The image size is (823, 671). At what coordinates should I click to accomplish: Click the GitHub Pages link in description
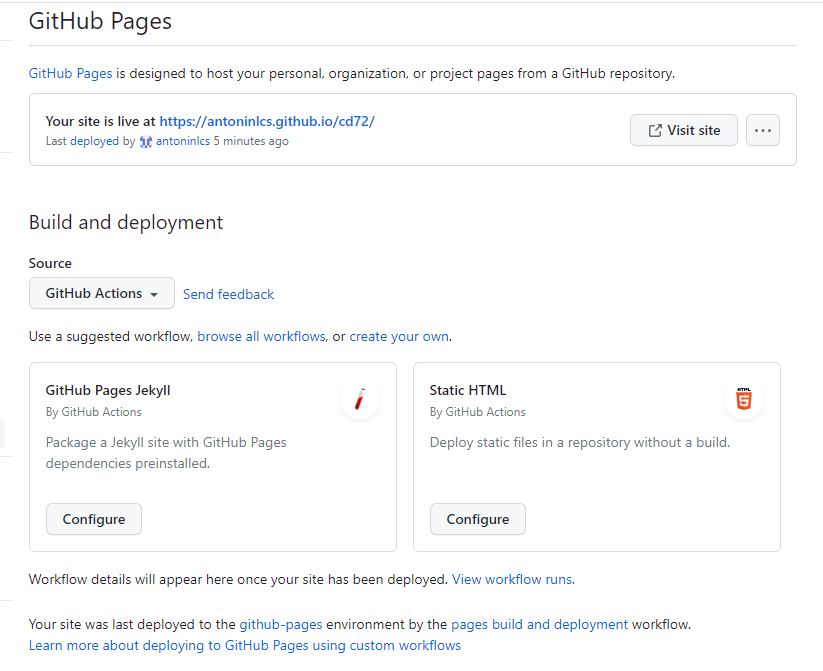[70, 73]
